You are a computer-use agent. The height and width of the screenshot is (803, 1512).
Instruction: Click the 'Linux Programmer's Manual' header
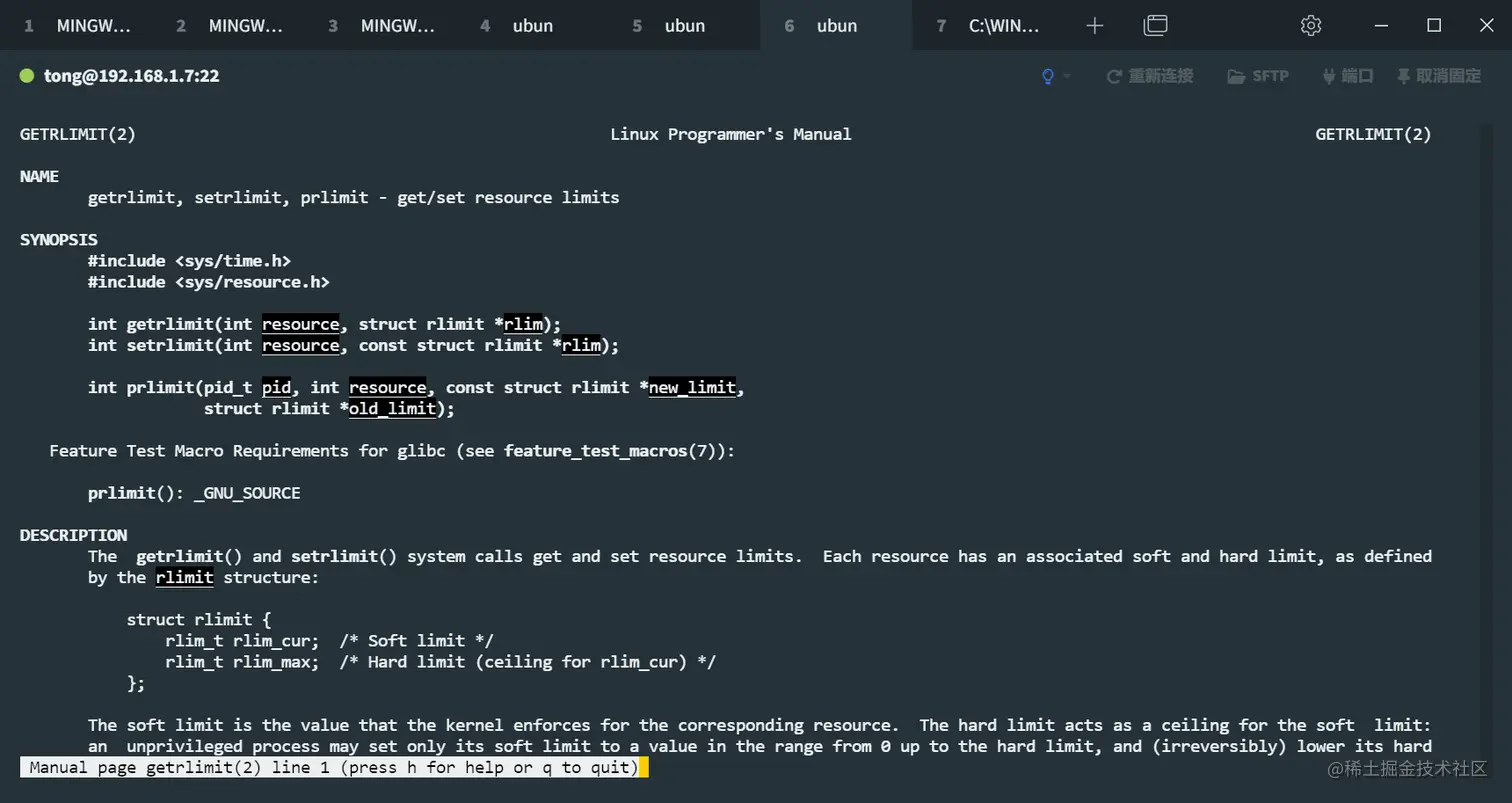click(x=731, y=134)
